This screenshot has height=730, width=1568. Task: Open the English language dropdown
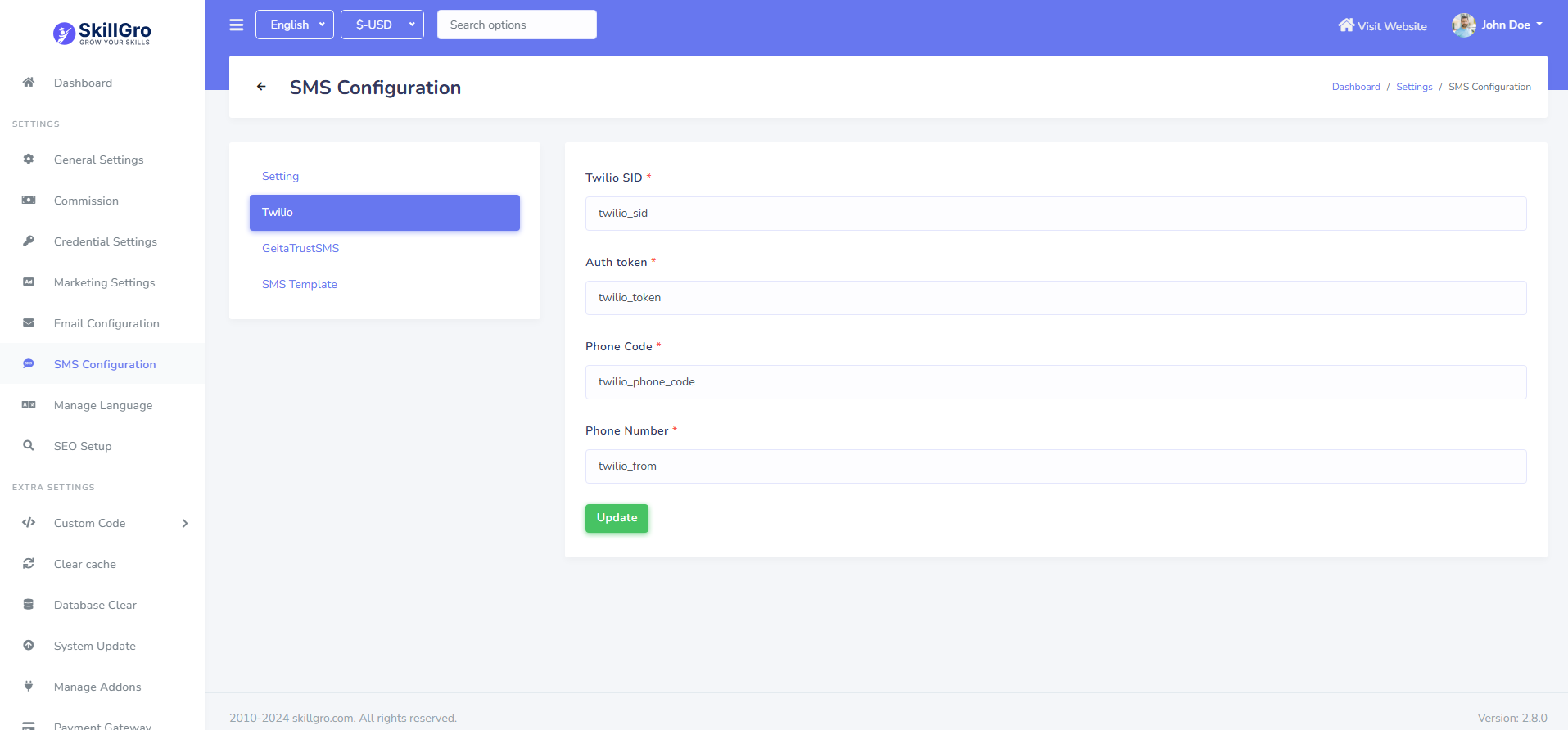point(295,25)
